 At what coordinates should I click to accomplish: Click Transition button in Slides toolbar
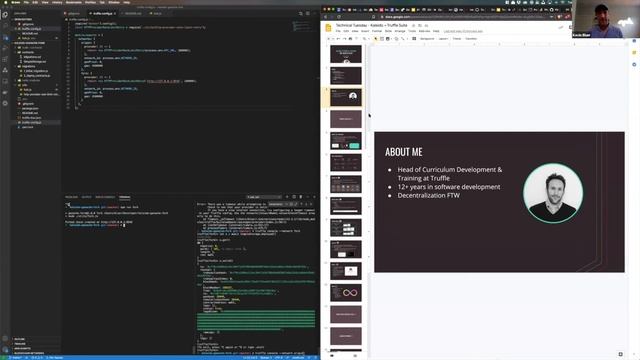pyautogui.click(x=471, y=39)
